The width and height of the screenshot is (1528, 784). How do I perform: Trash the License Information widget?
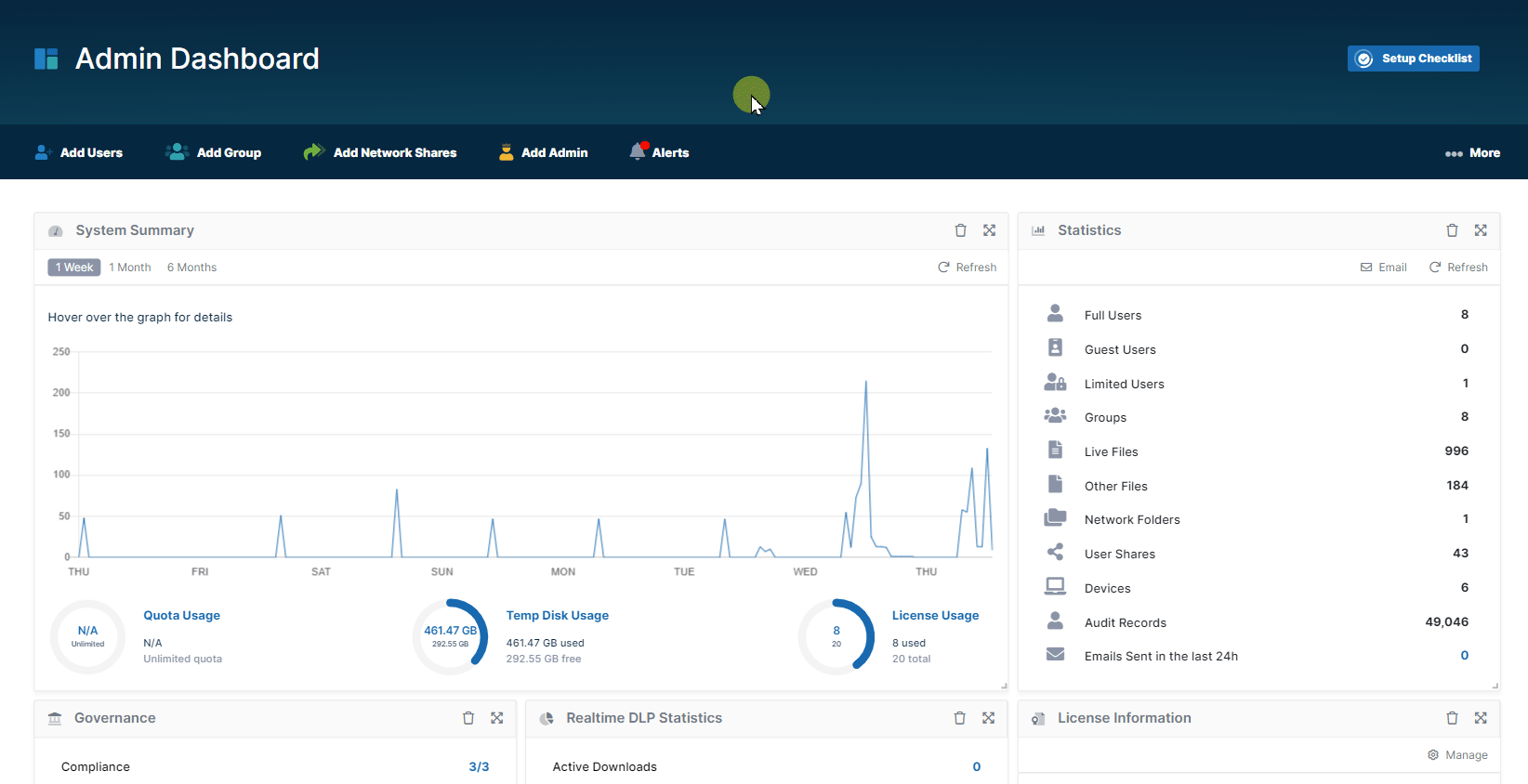1452,718
